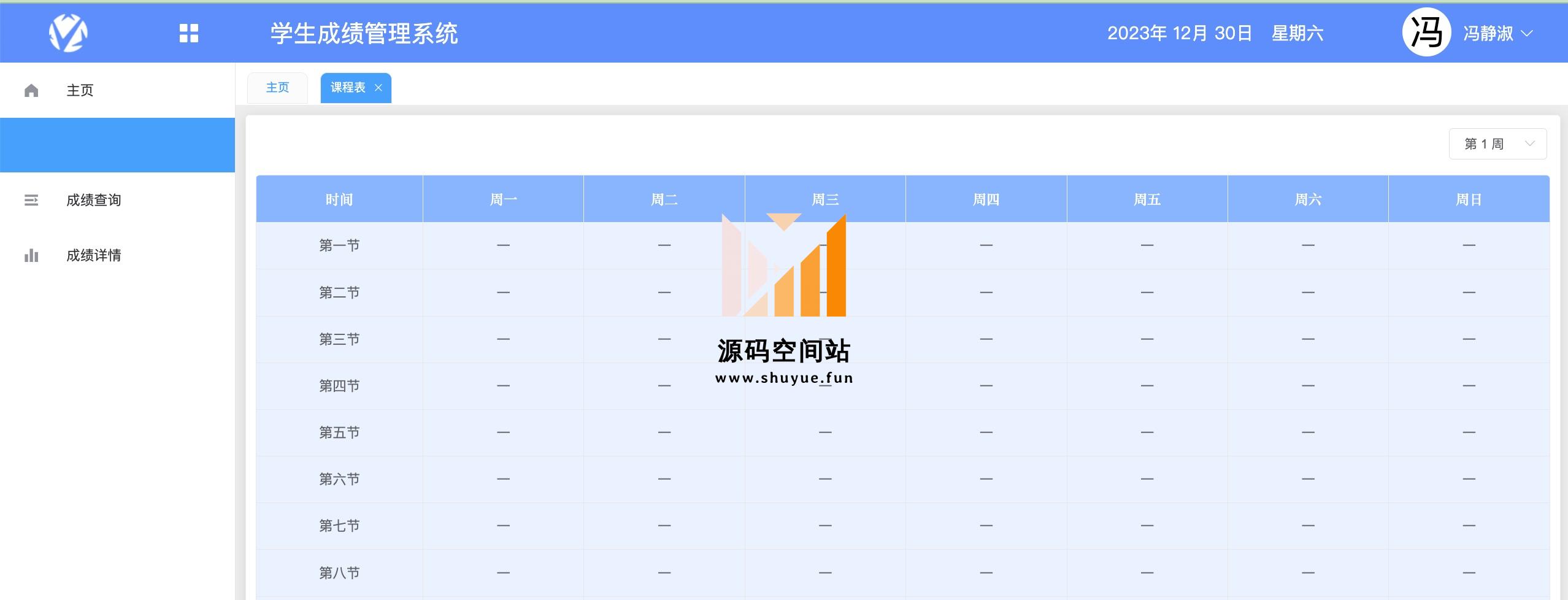
Task: Click the 周二 cell in 第六节 row
Action: coord(664,479)
